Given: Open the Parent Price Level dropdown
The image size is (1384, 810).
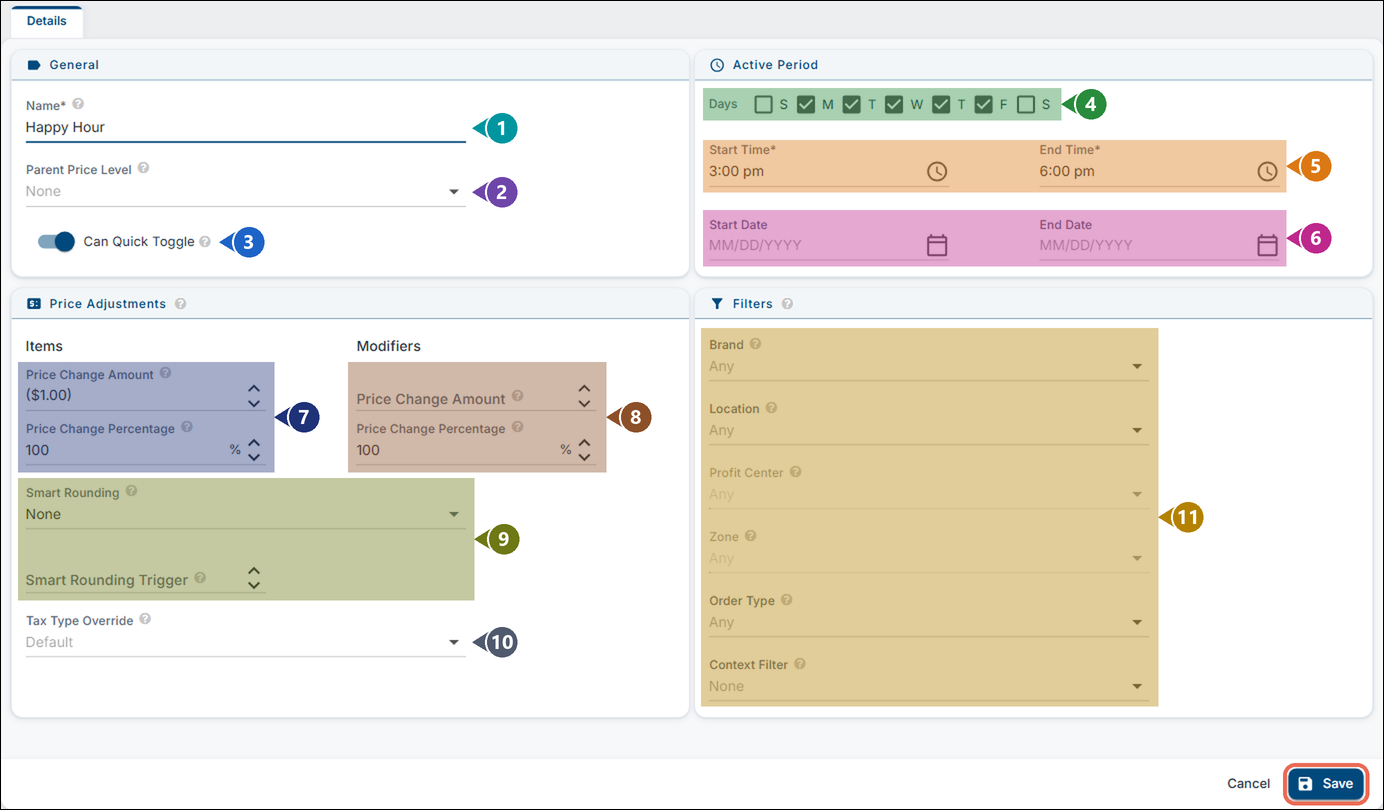Looking at the screenshot, I should pyautogui.click(x=246, y=191).
